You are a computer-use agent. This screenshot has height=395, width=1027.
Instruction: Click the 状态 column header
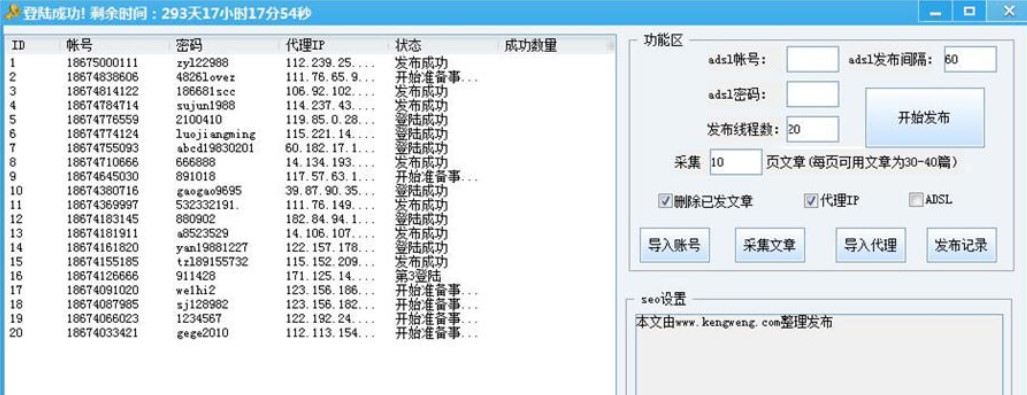(x=444, y=45)
